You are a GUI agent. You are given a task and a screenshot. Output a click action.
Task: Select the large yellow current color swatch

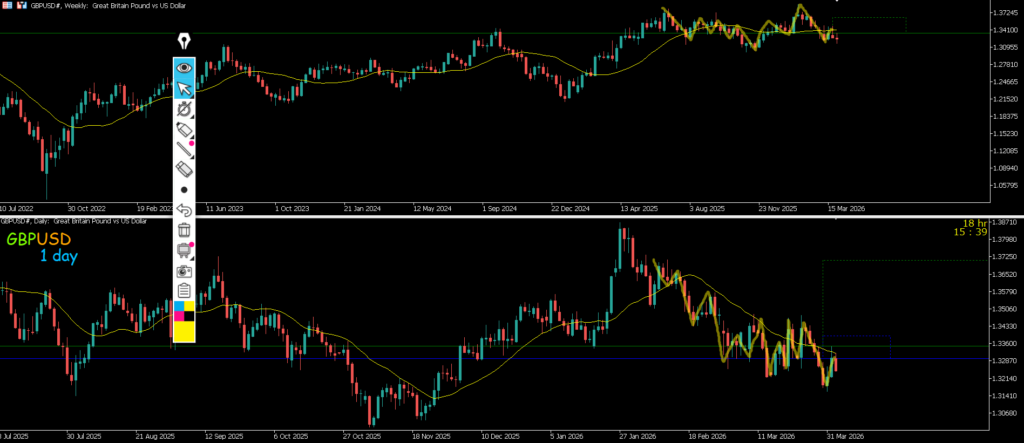[x=184, y=332]
